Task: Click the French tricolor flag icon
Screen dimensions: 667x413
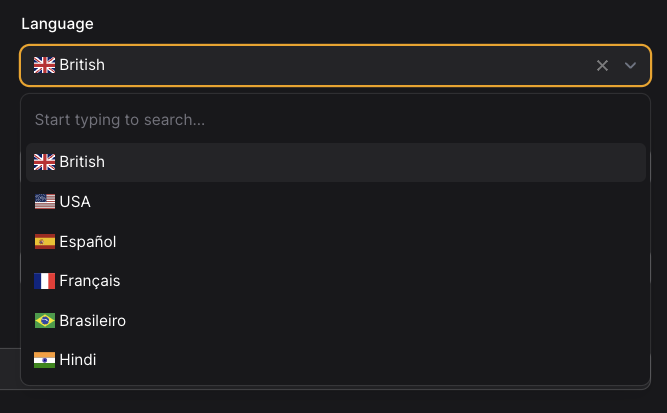Action: pyautogui.click(x=45, y=281)
